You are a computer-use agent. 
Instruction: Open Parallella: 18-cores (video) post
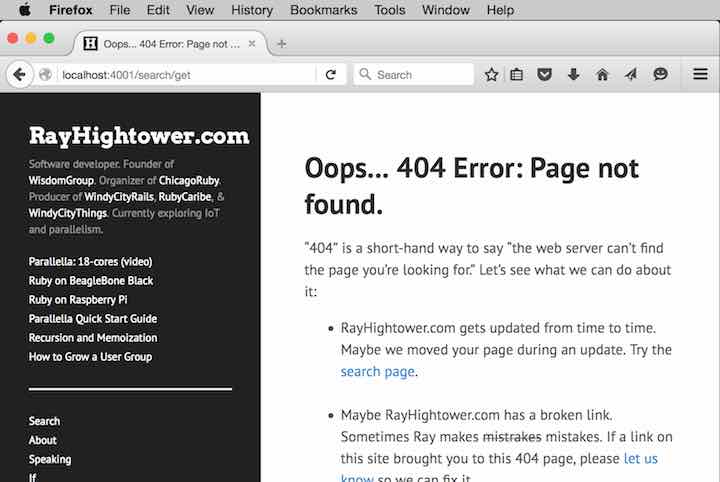point(90,262)
